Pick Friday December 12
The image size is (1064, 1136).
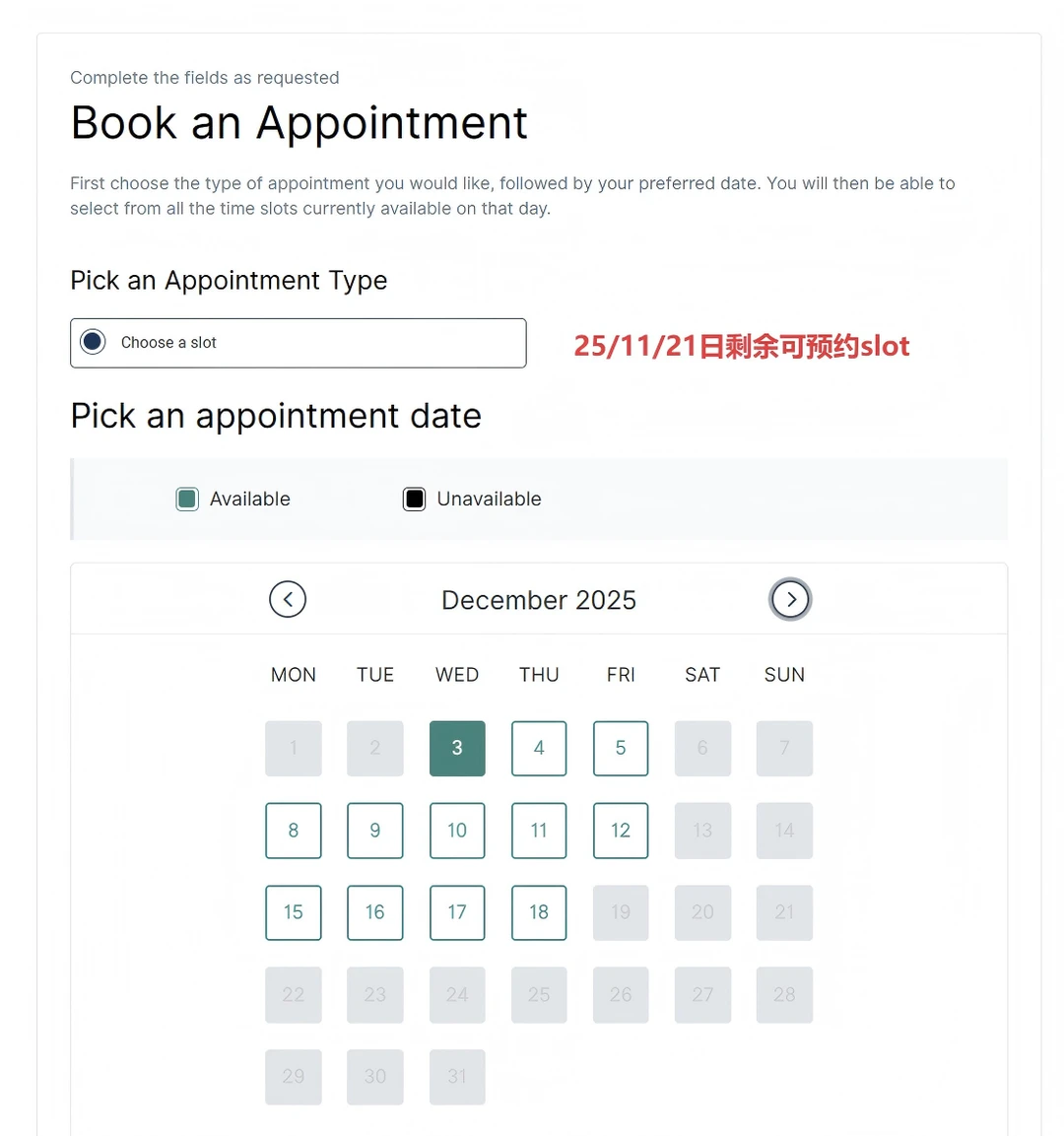(621, 831)
